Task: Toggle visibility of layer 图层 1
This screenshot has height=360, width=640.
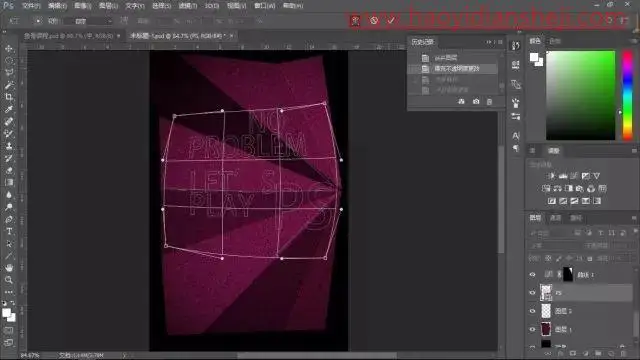Action: tap(532, 329)
